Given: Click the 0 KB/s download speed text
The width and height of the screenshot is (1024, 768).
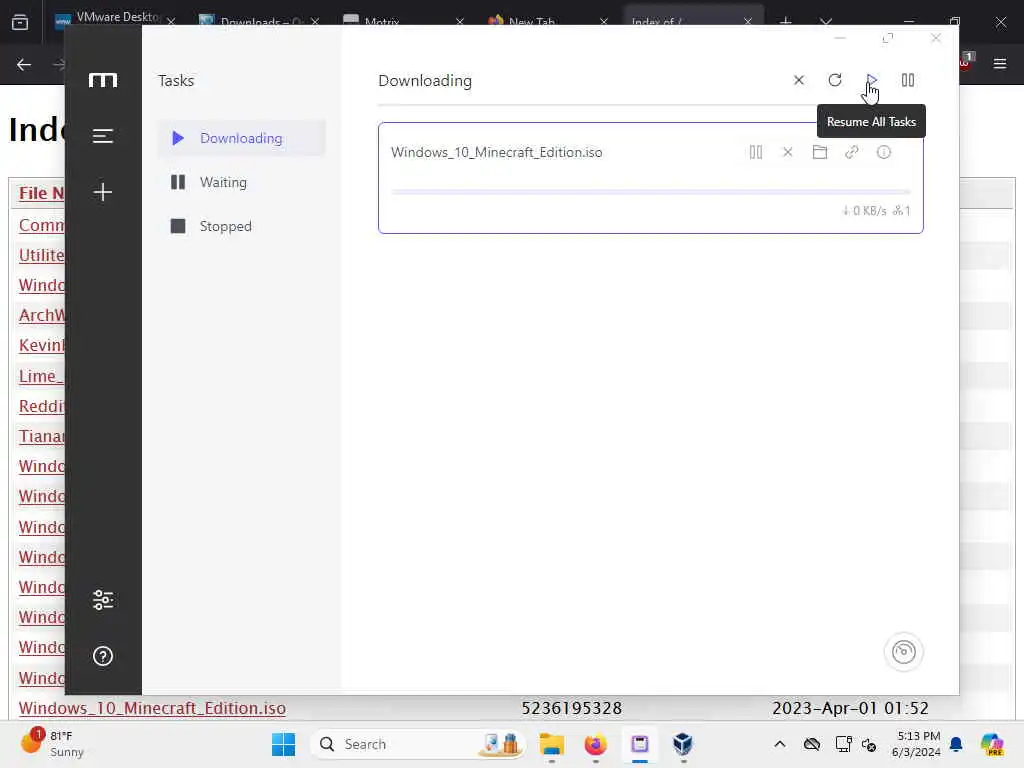Looking at the screenshot, I should pyautogui.click(x=864, y=211).
